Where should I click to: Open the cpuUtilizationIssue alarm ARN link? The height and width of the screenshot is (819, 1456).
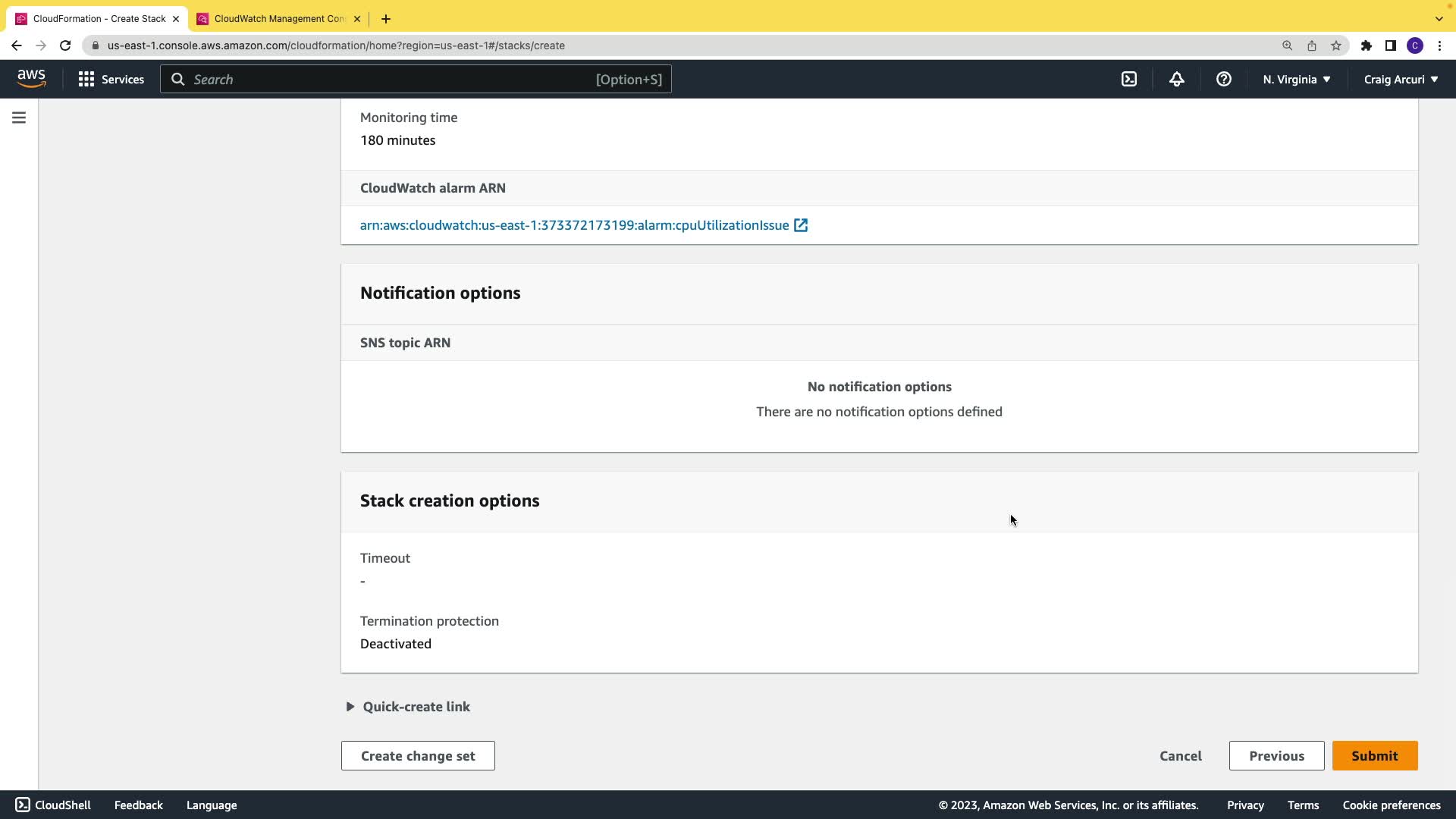coord(574,225)
